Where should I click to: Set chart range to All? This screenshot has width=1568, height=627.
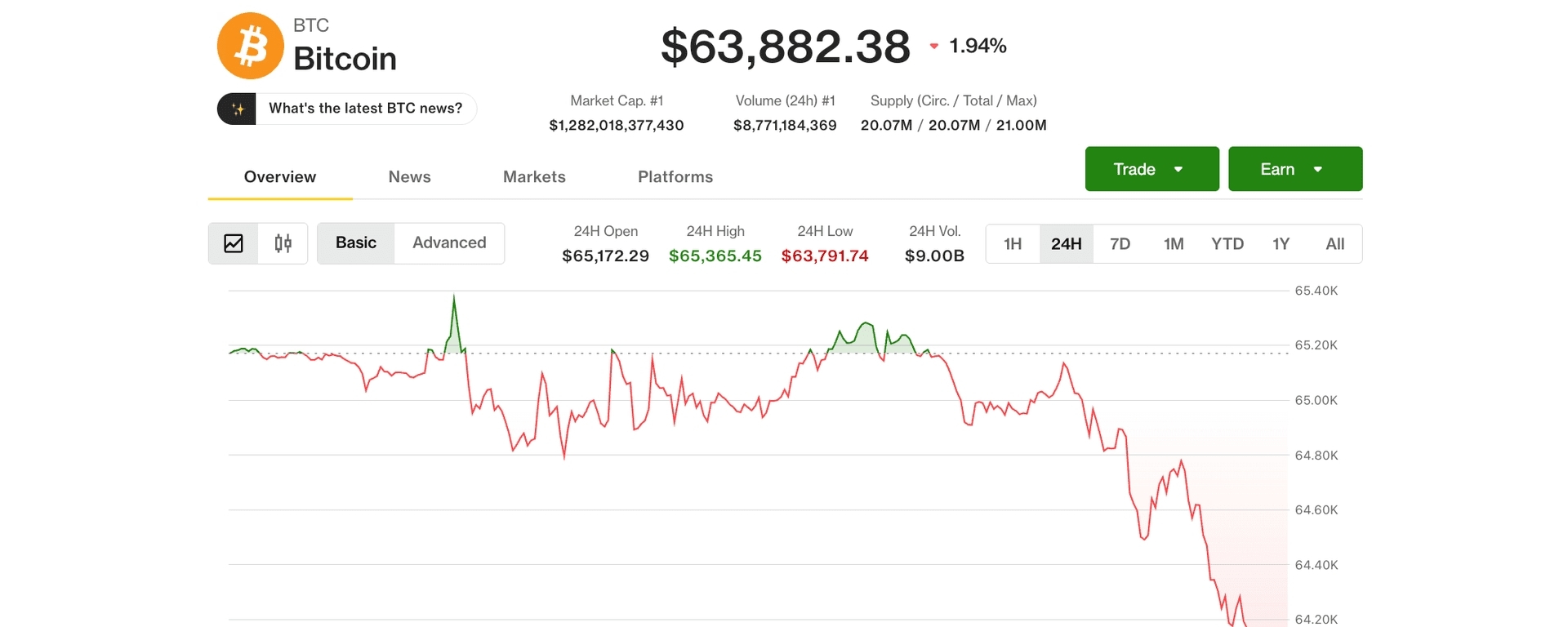click(1335, 244)
